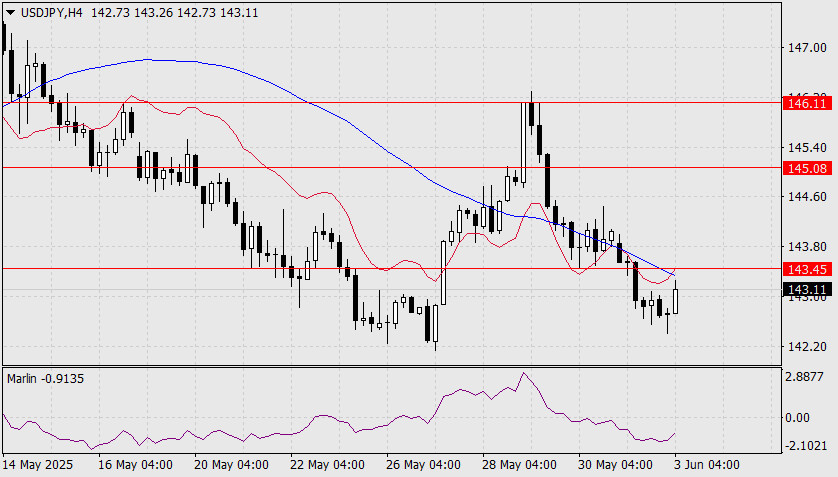Image resolution: width=838 pixels, height=477 pixels.
Task: Select the 145.40 price scale value
Action: coord(807,147)
